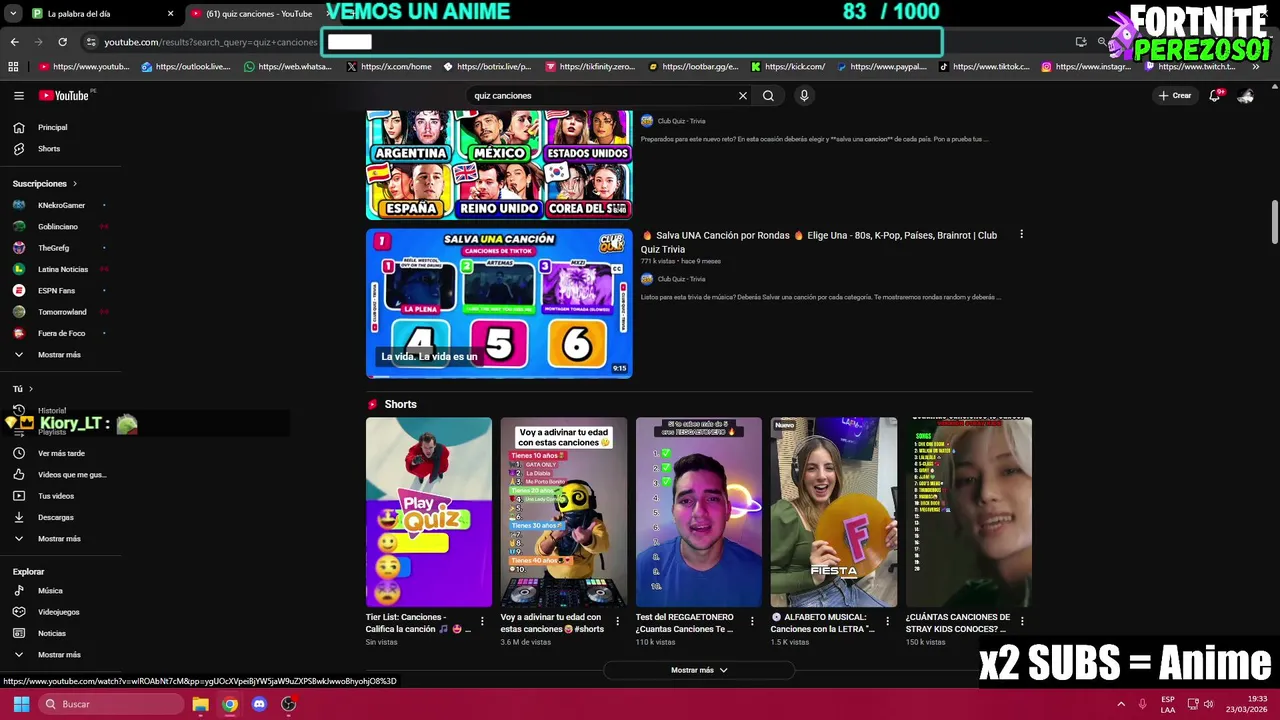Screen dimensions: 1280x720
Task: Open options for ALFABETO MUSICAL short
Action: pyautogui.click(x=887, y=621)
